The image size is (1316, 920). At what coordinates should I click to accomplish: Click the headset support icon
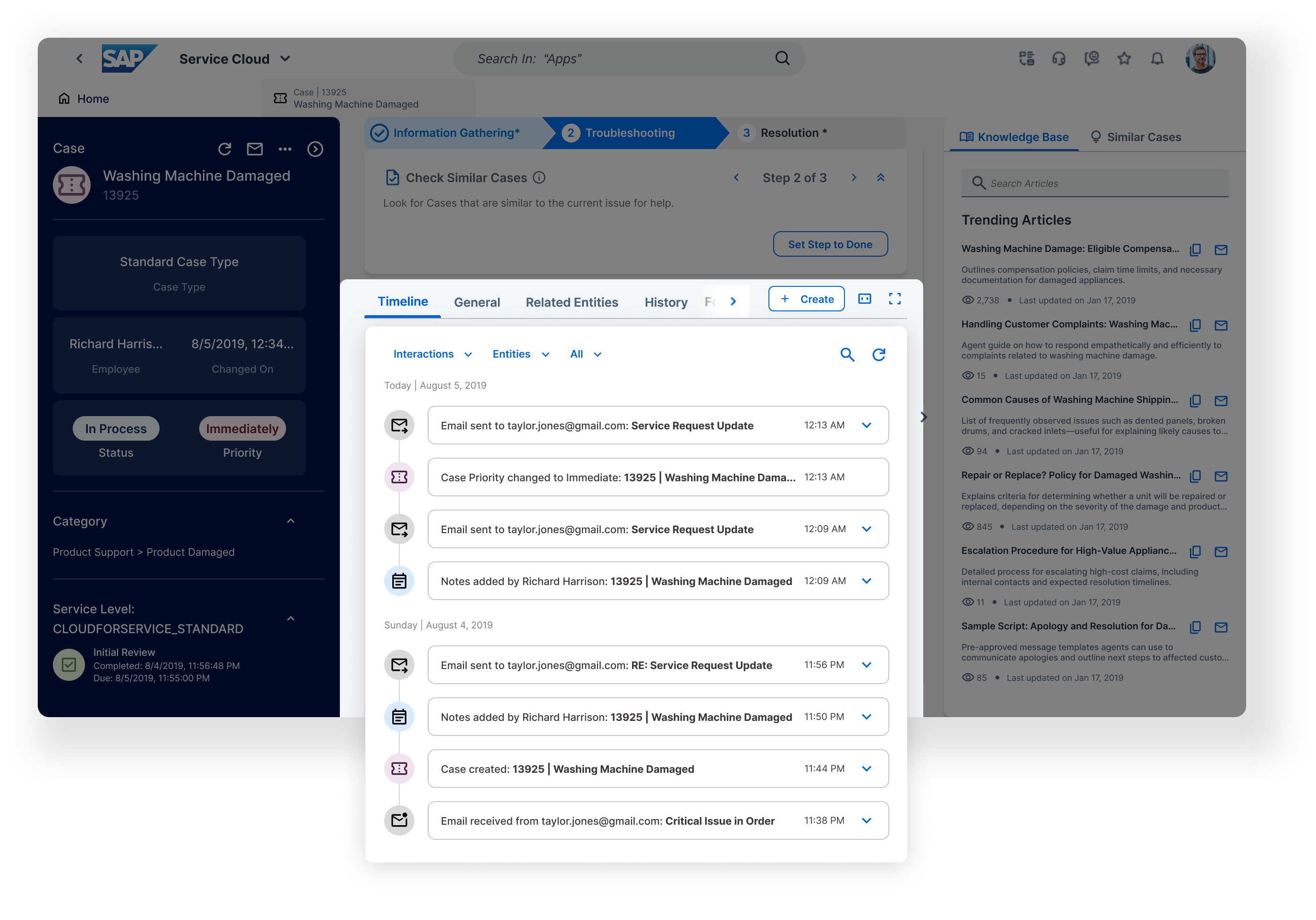click(x=1058, y=59)
